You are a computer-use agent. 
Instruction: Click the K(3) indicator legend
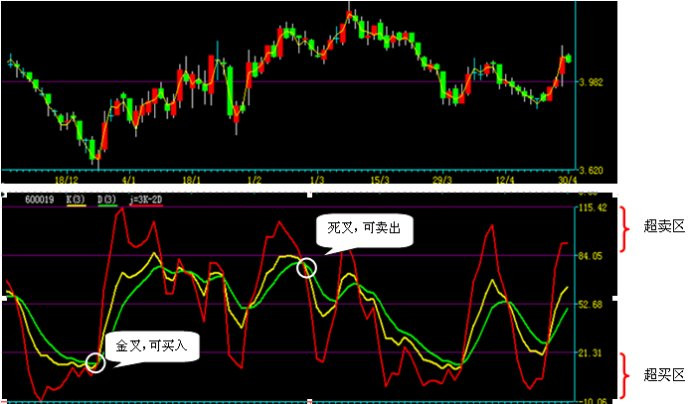pos(76,200)
